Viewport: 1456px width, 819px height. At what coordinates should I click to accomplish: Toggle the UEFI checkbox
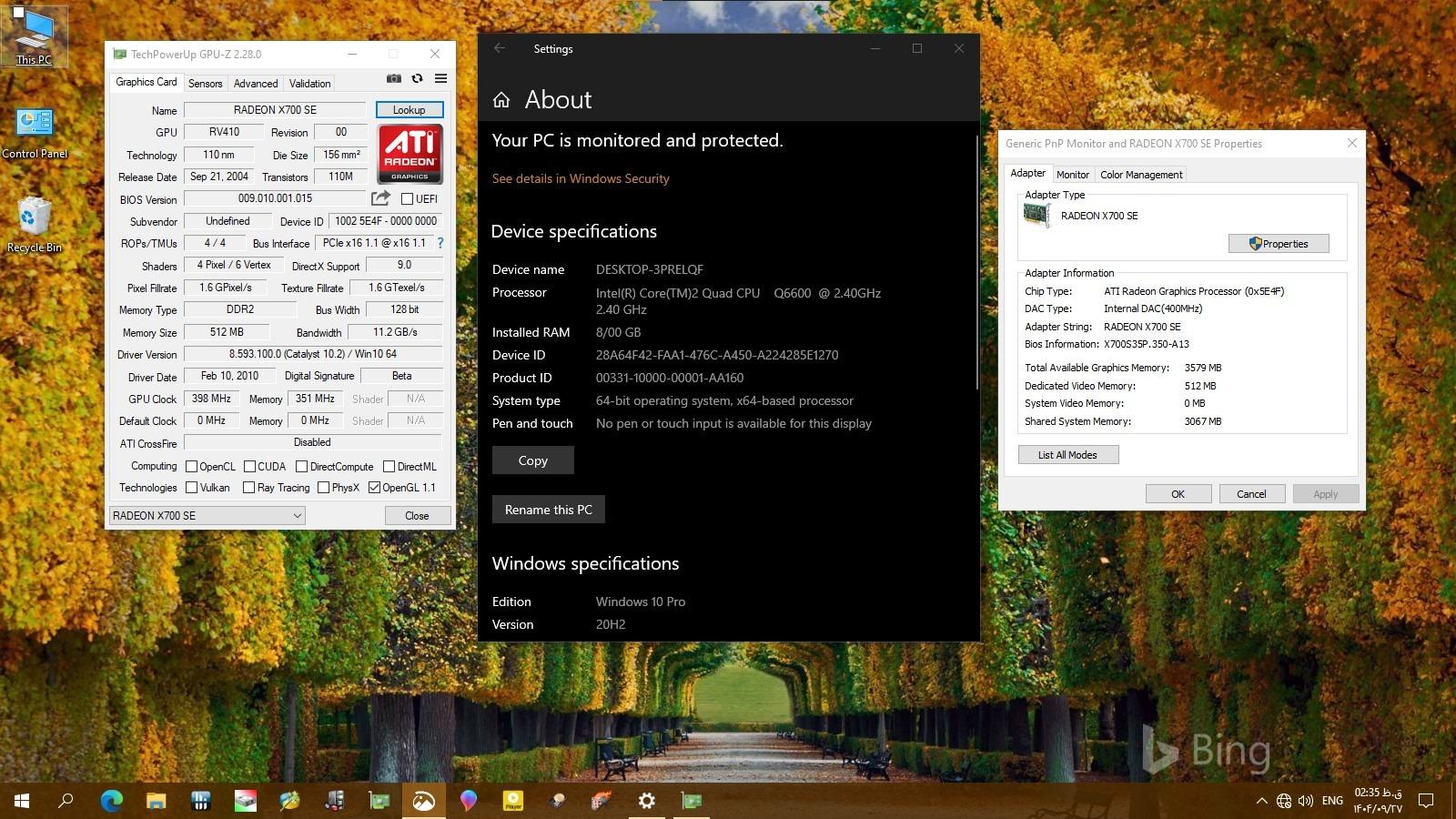[407, 199]
